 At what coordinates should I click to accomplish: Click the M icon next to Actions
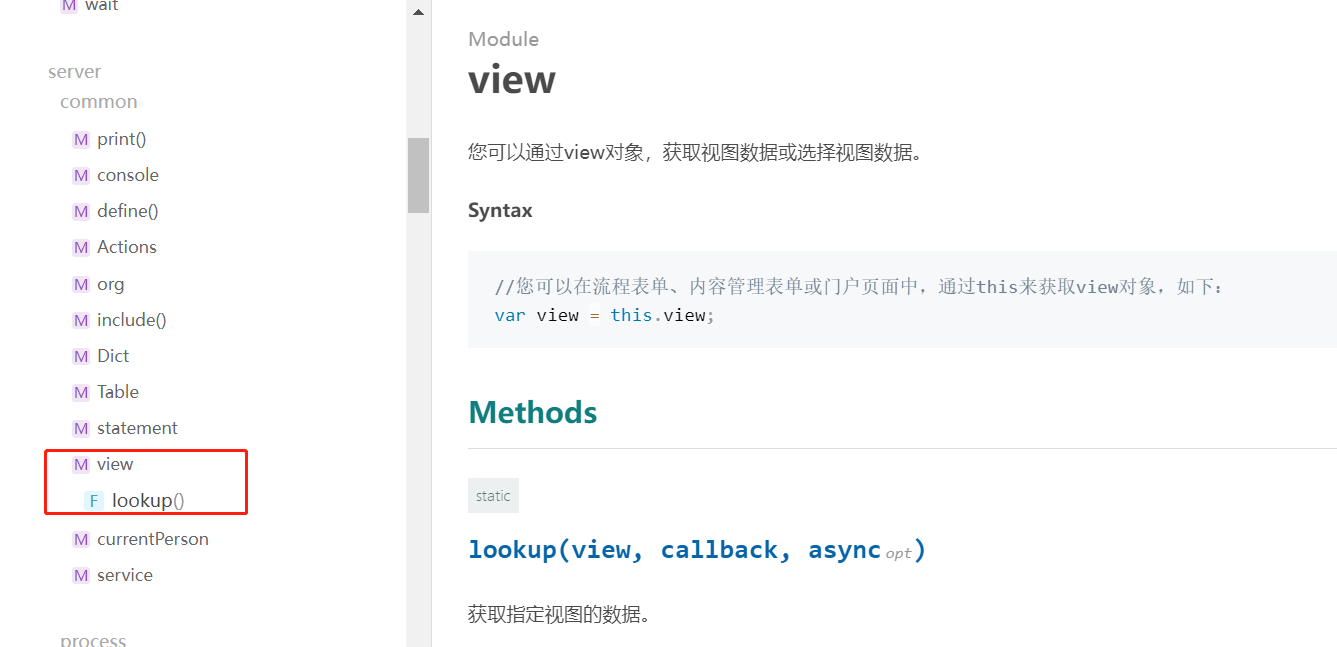click(x=81, y=248)
